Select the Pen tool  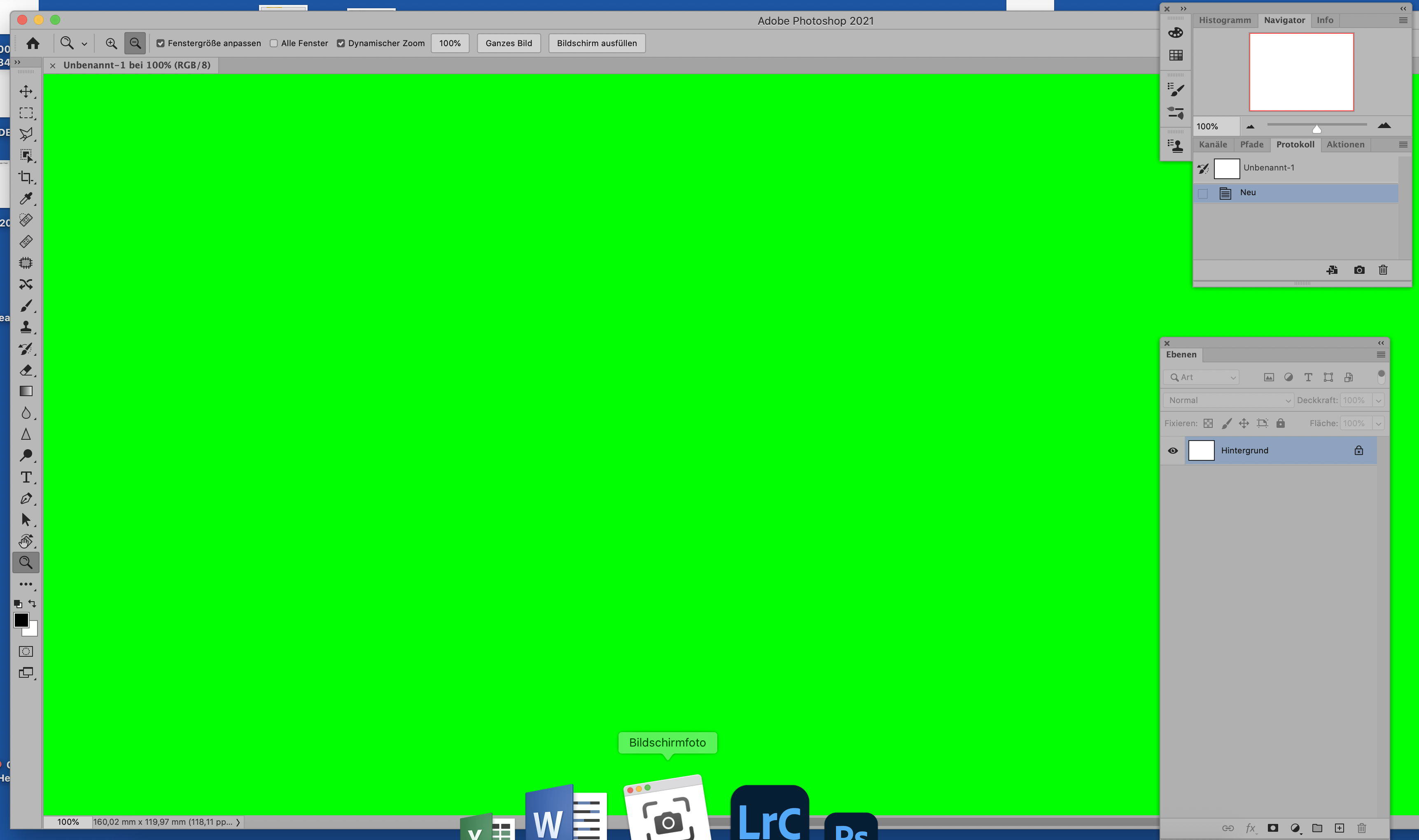pos(26,499)
